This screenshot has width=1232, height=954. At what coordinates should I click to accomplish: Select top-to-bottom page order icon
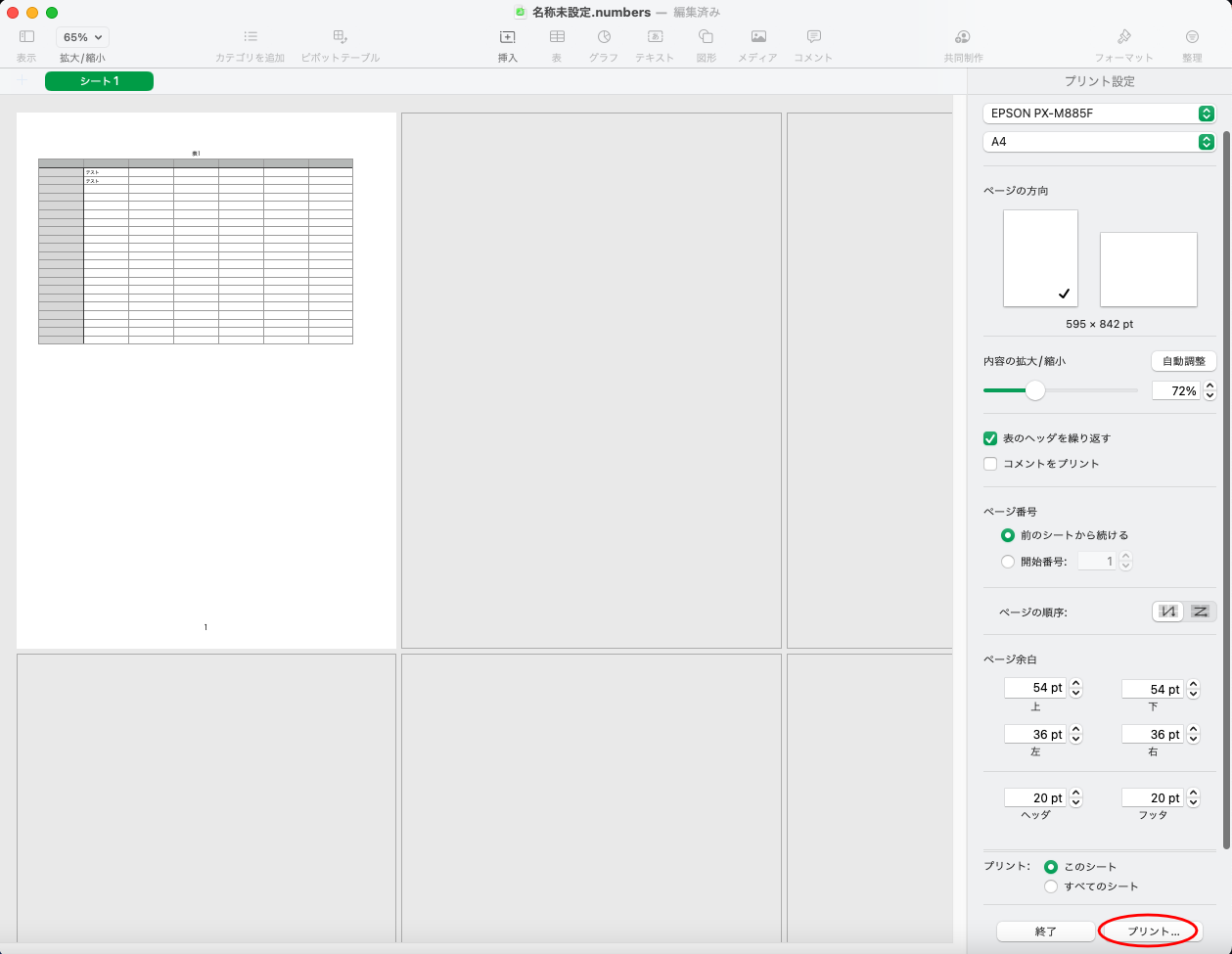point(1167,612)
